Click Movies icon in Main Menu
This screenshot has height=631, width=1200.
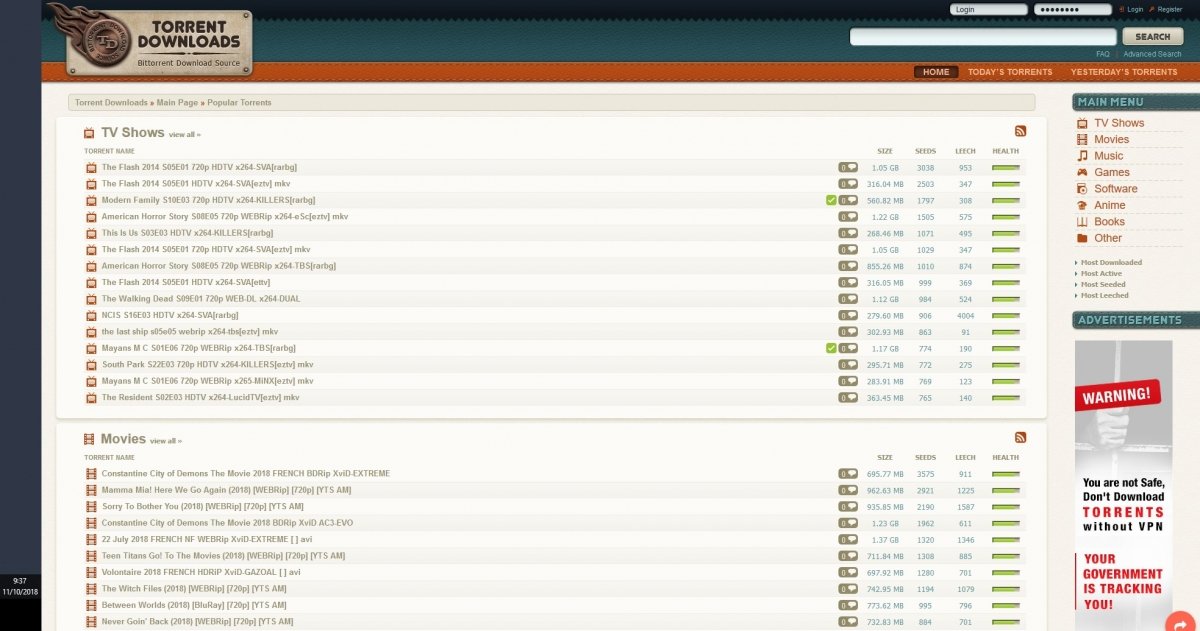(1082, 139)
